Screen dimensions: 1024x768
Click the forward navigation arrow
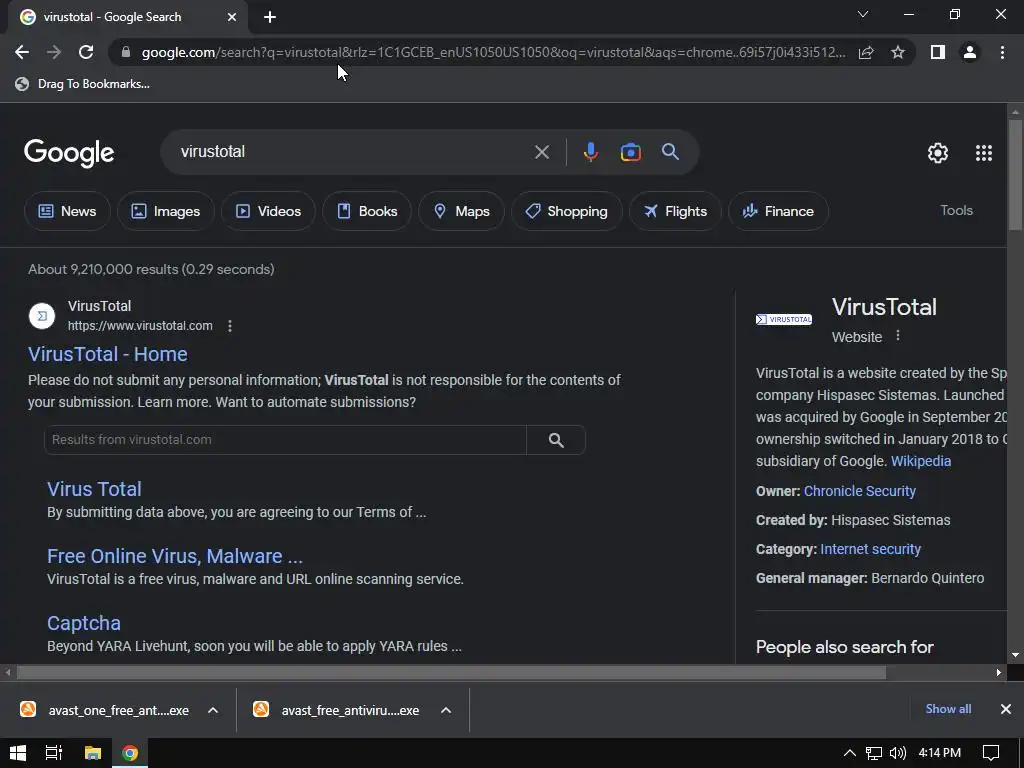click(54, 52)
